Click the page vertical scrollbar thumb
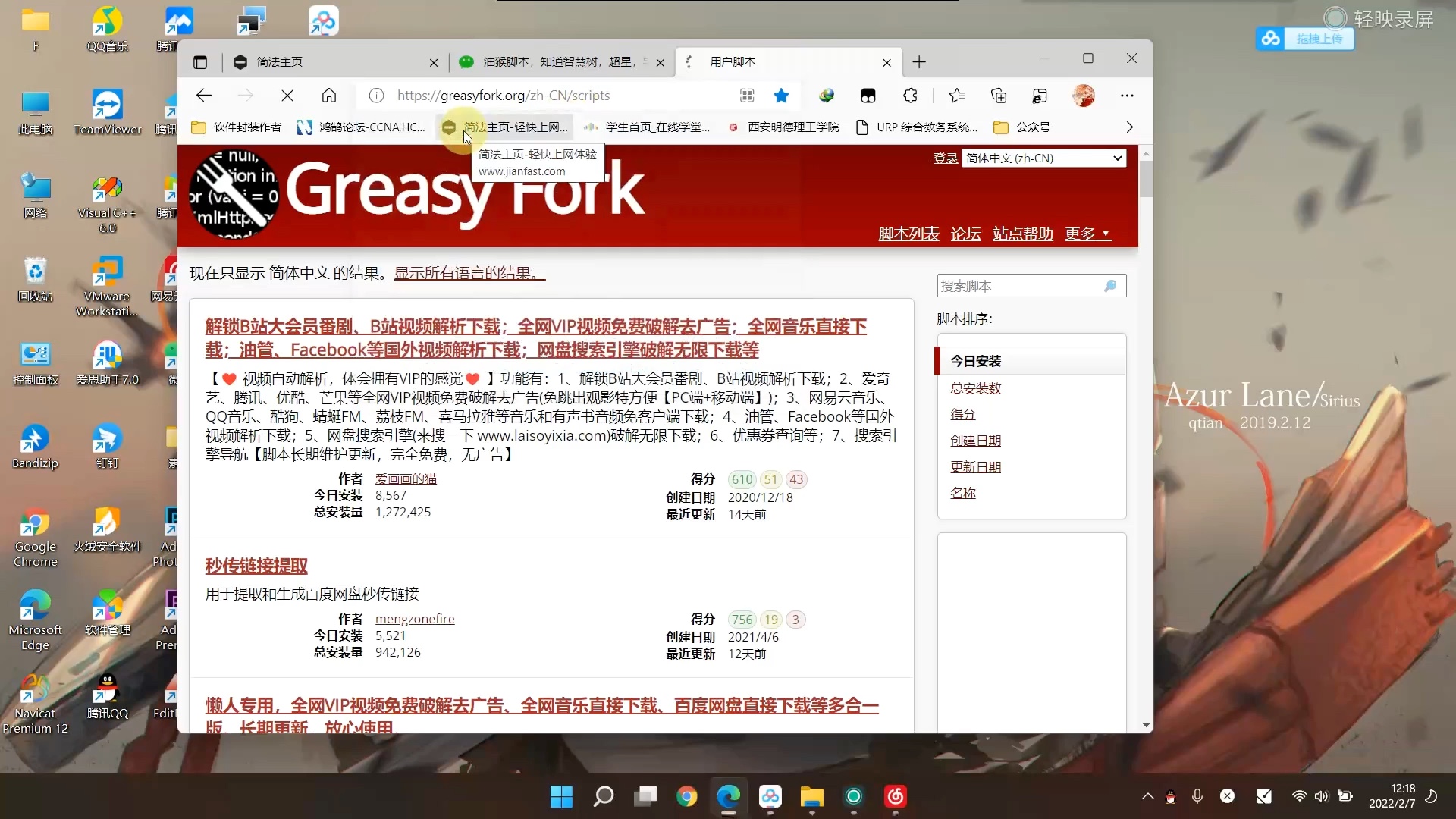 point(1146,178)
